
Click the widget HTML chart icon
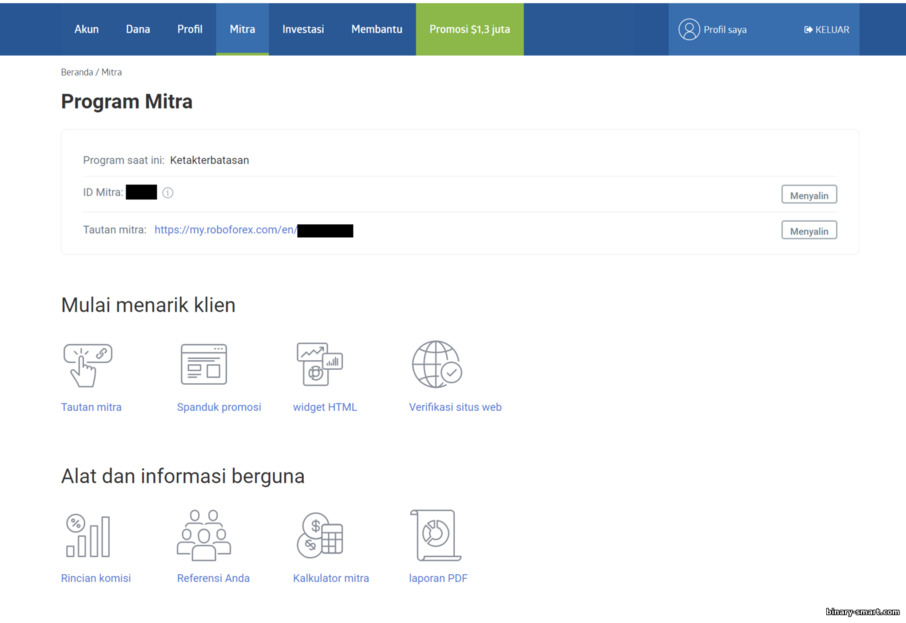[x=320, y=364]
